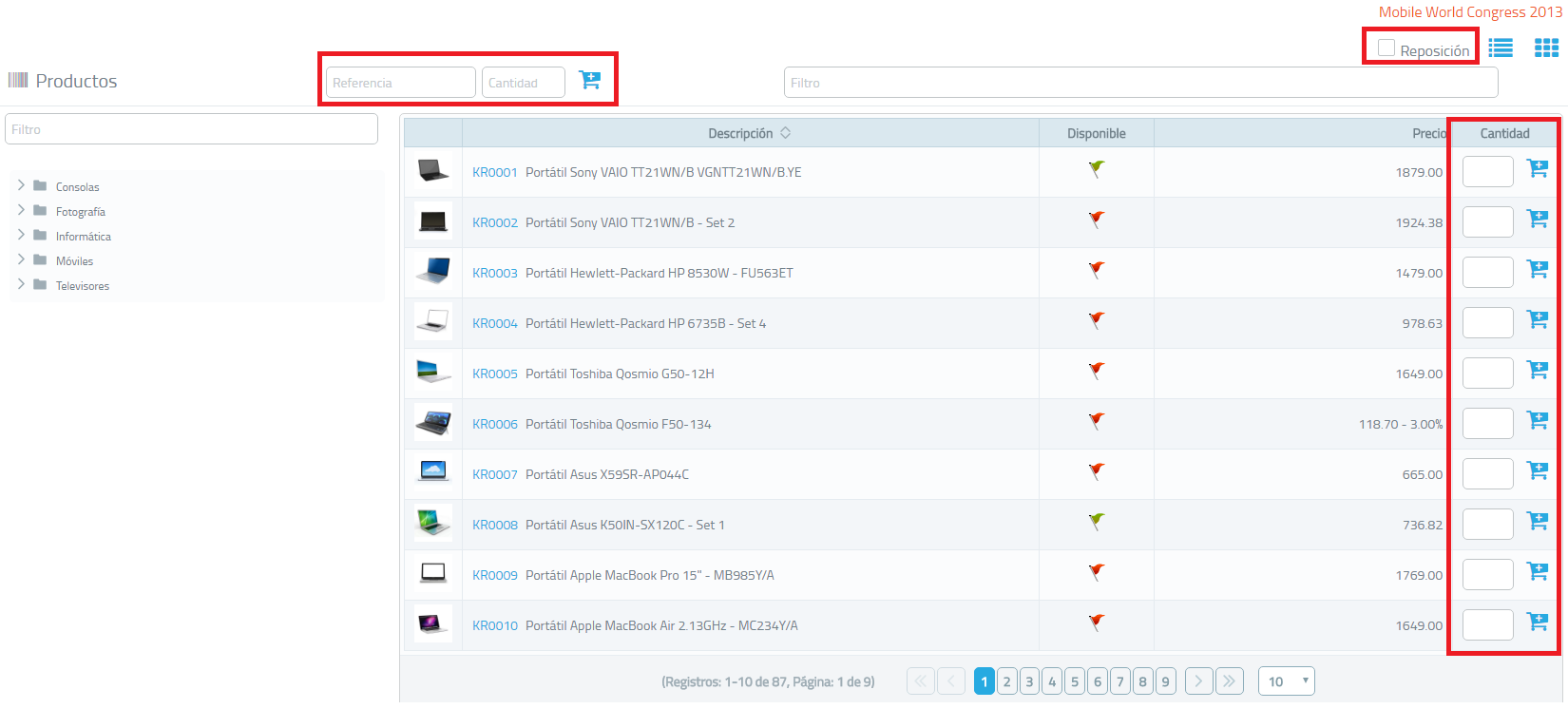Add KR0003 HP 8530W to cart

click(x=1537, y=269)
